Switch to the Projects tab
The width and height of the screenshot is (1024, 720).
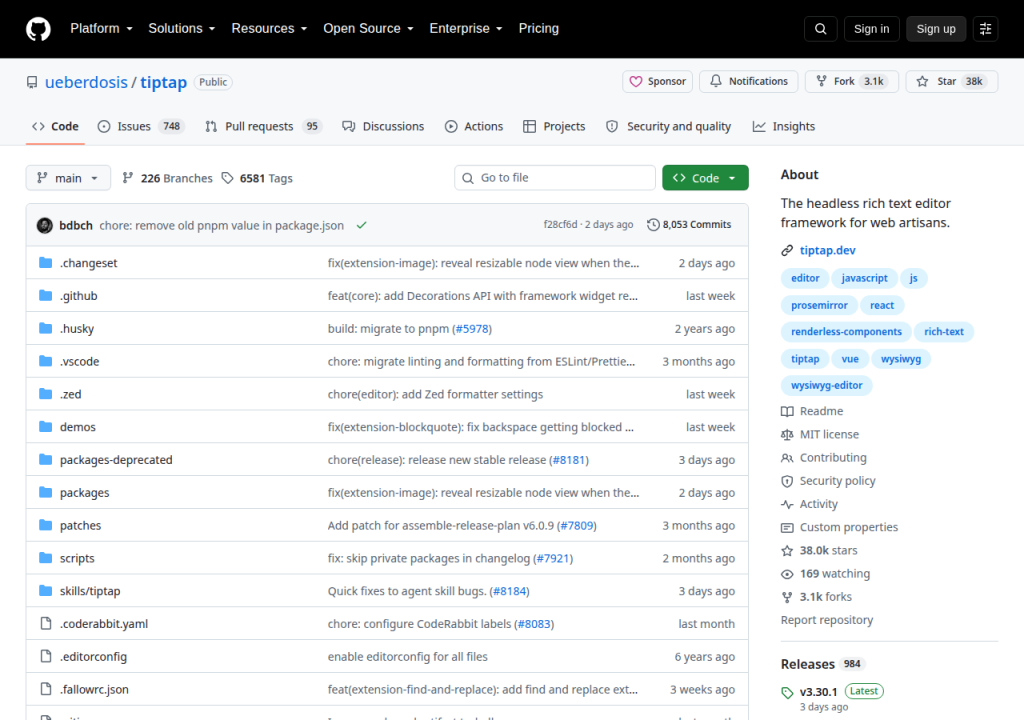(x=554, y=126)
